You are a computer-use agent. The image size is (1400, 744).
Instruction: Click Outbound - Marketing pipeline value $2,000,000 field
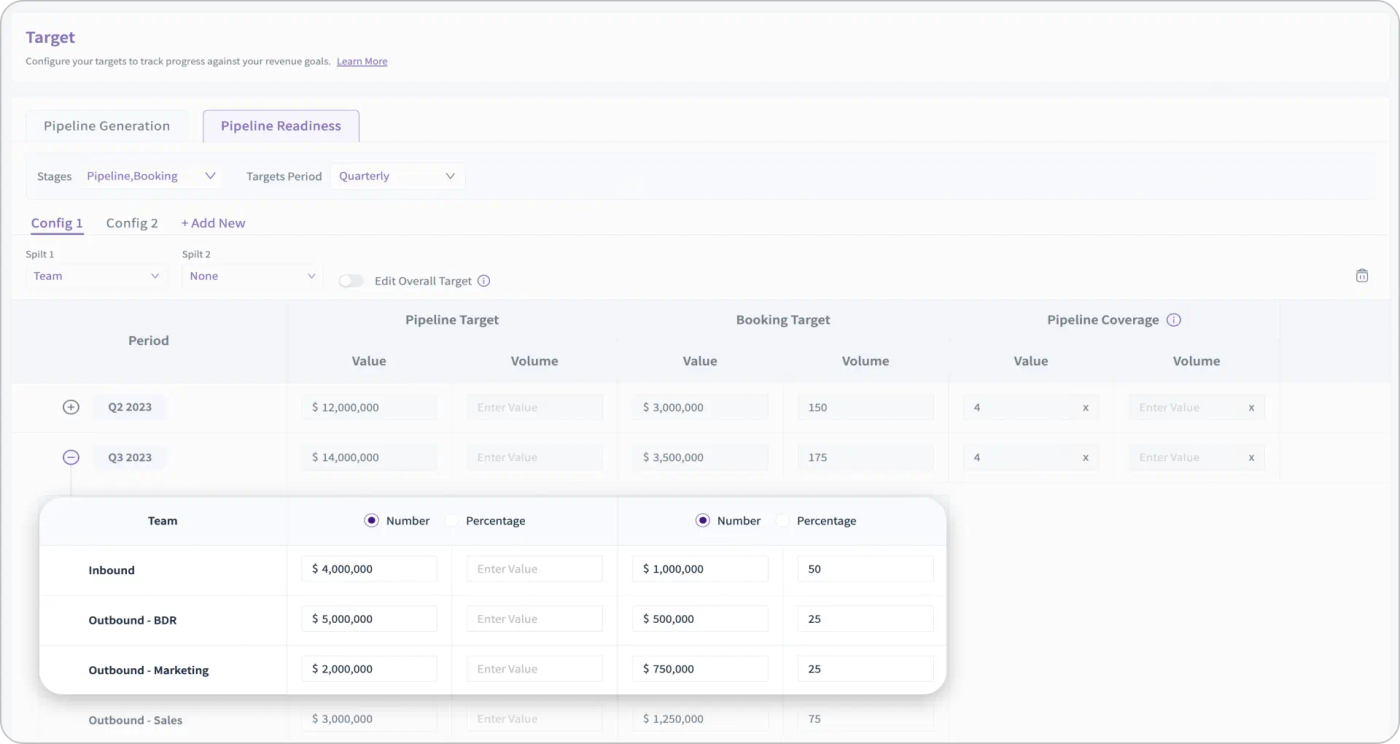click(x=369, y=669)
